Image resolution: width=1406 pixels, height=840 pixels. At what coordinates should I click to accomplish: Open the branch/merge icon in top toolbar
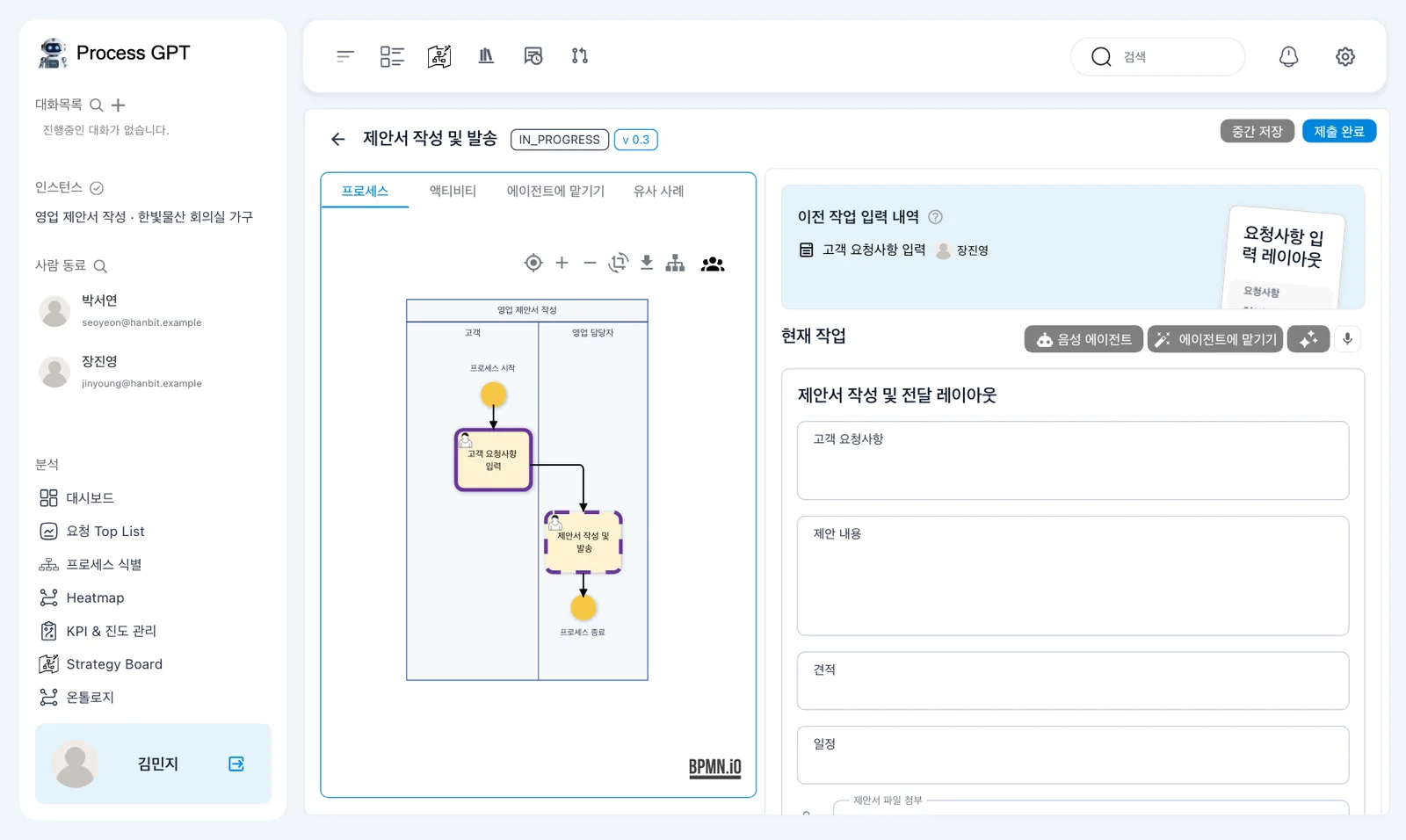pyautogui.click(x=580, y=56)
